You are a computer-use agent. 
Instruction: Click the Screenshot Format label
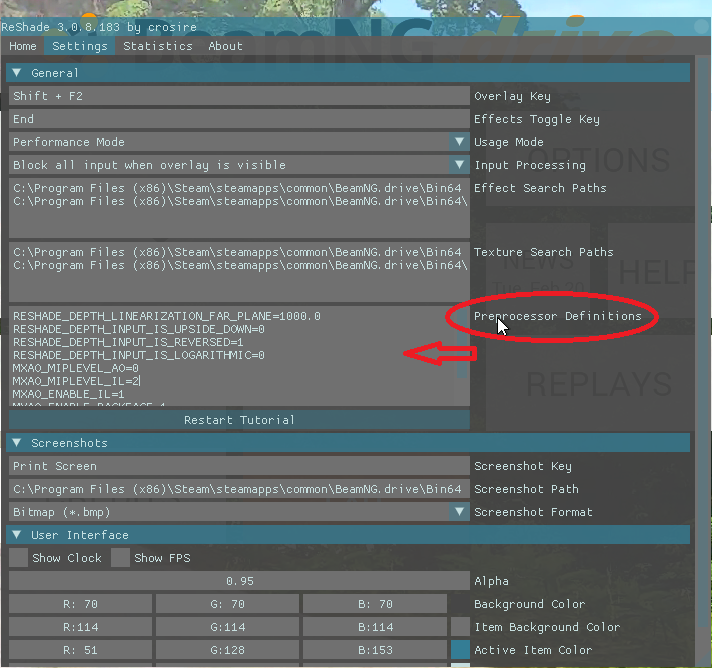coord(534,512)
